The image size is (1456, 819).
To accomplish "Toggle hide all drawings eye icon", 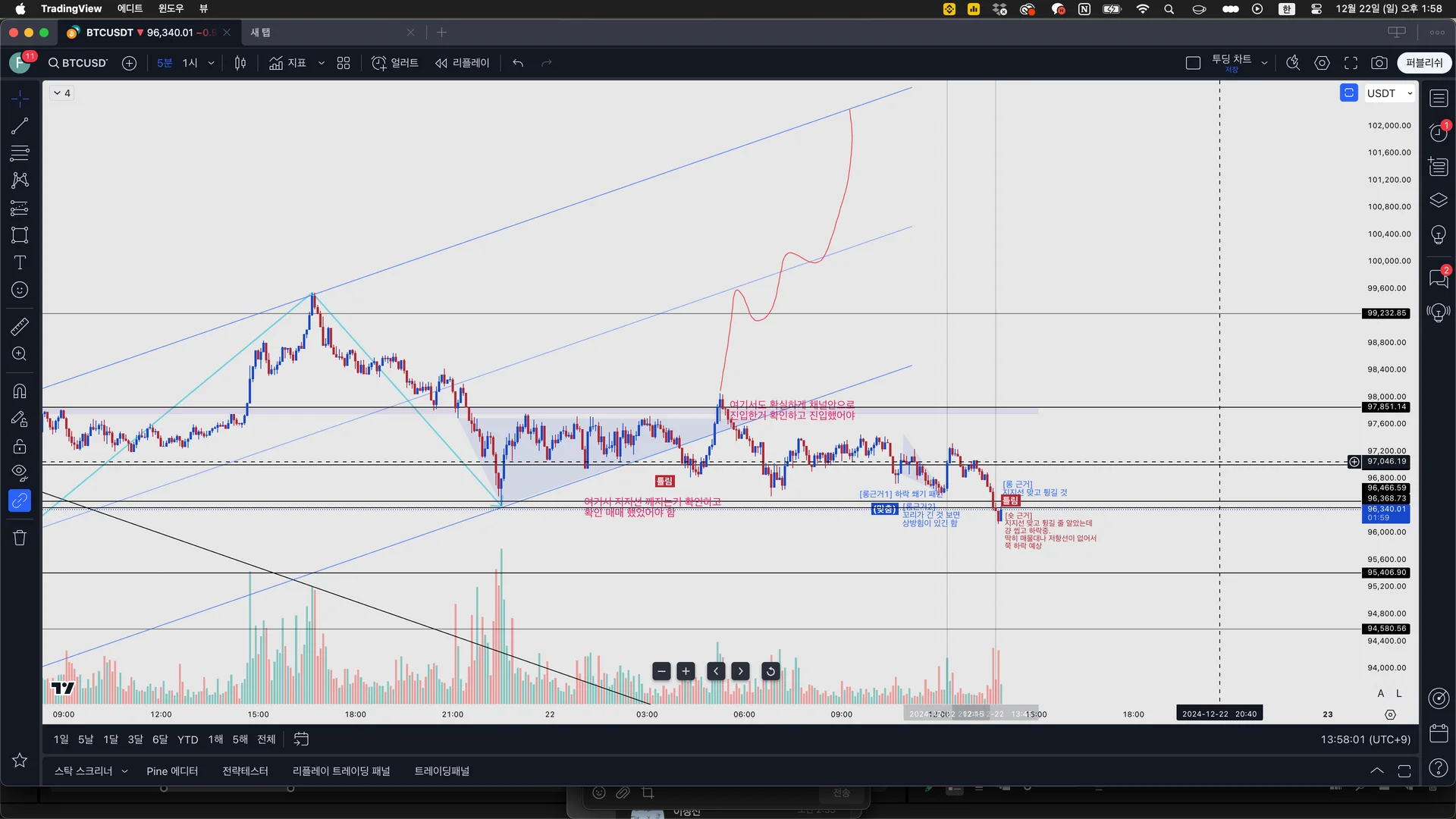I will pyautogui.click(x=20, y=472).
